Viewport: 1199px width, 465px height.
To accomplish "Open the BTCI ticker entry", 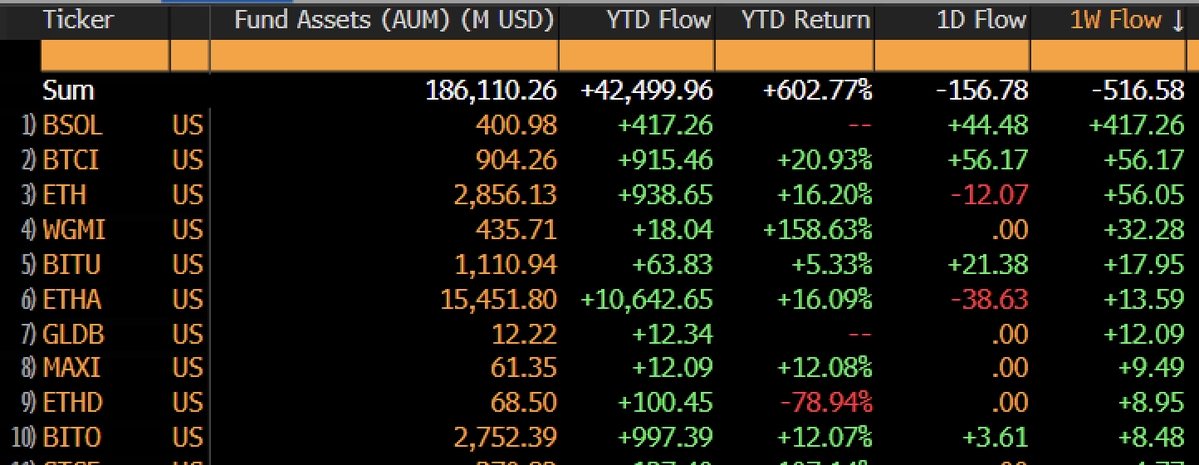I will 71,160.
